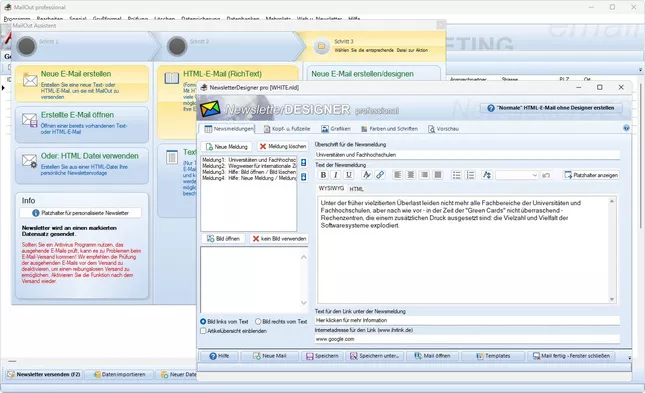This screenshot has height=393, width=645.
Task: Align the news text left
Action: 397,175
